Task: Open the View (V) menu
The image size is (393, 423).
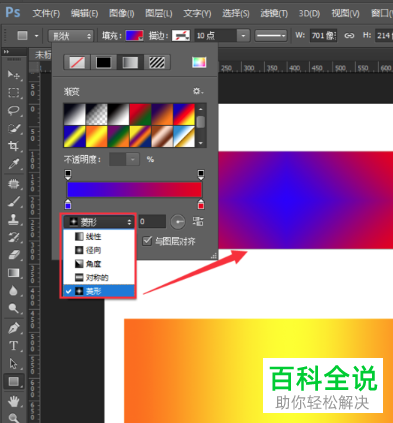Action: point(345,13)
